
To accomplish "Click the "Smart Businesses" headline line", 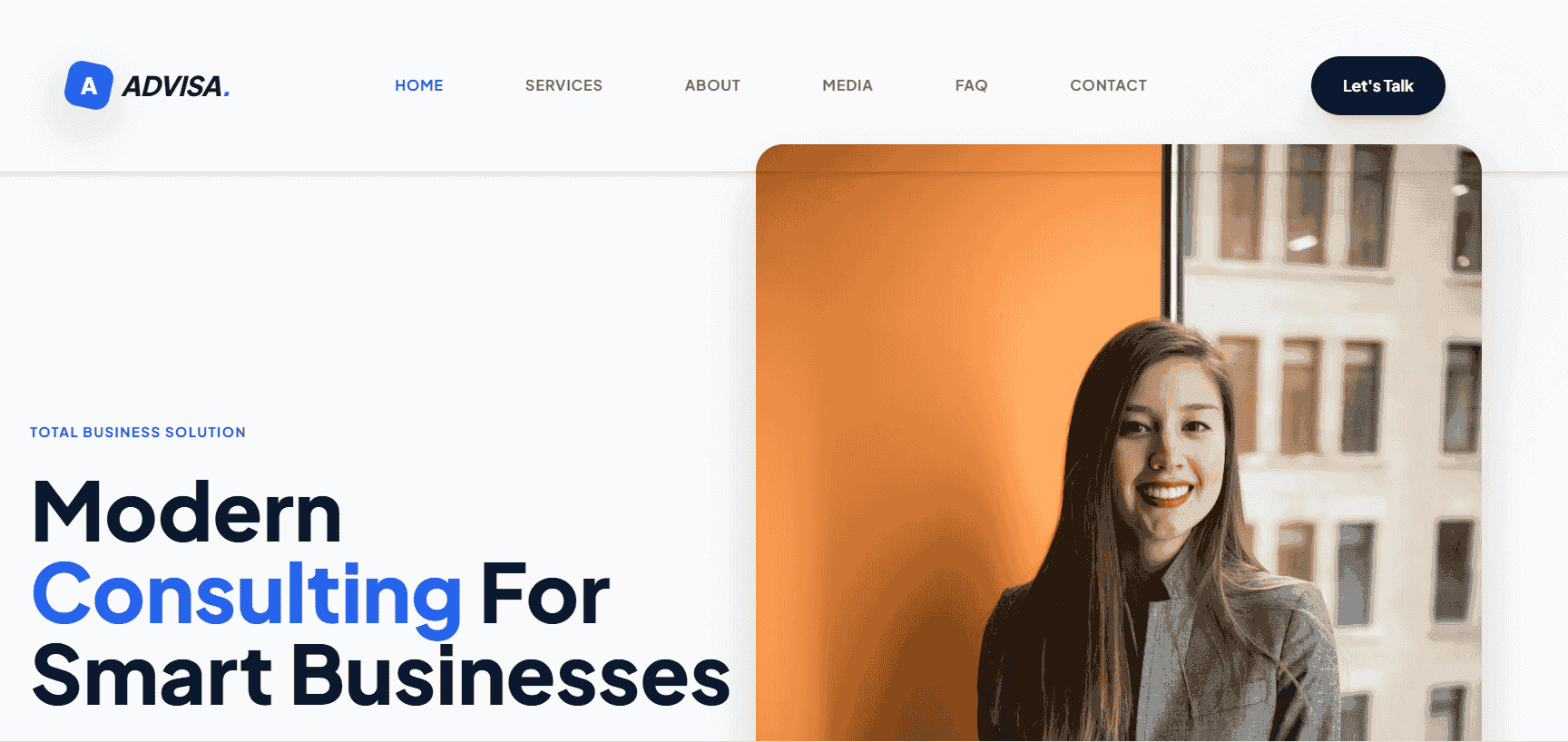I will coord(381,677).
